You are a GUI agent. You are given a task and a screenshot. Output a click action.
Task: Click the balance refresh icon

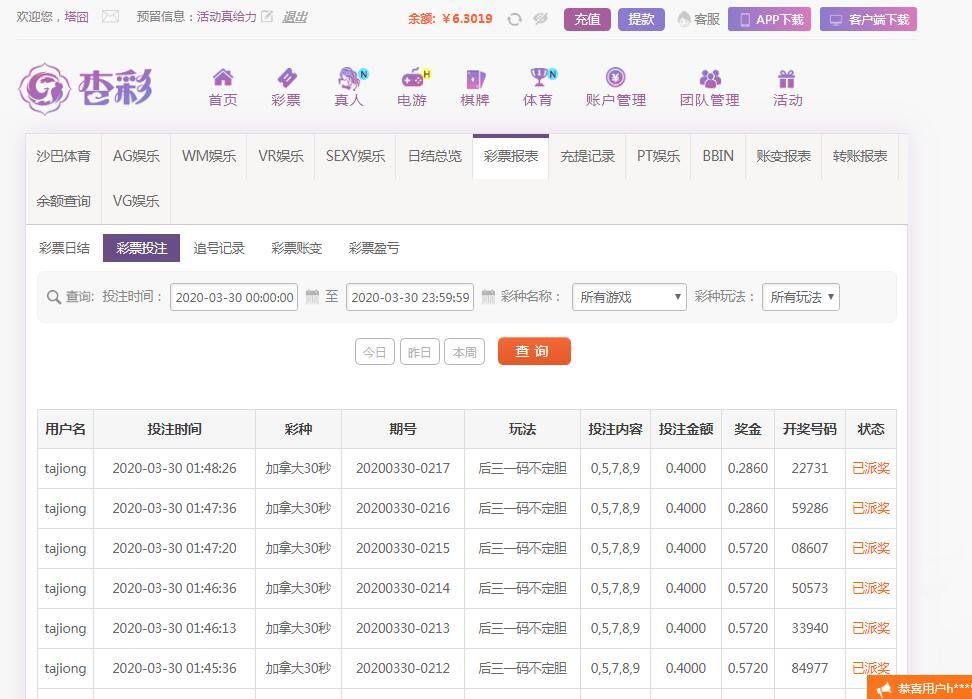pyautogui.click(x=514, y=19)
